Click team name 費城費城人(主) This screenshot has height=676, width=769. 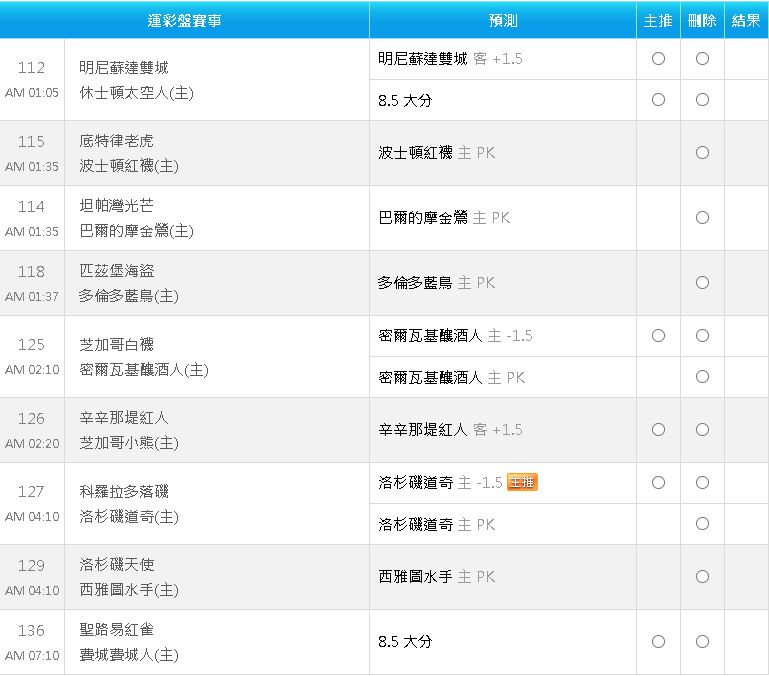tap(129, 655)
